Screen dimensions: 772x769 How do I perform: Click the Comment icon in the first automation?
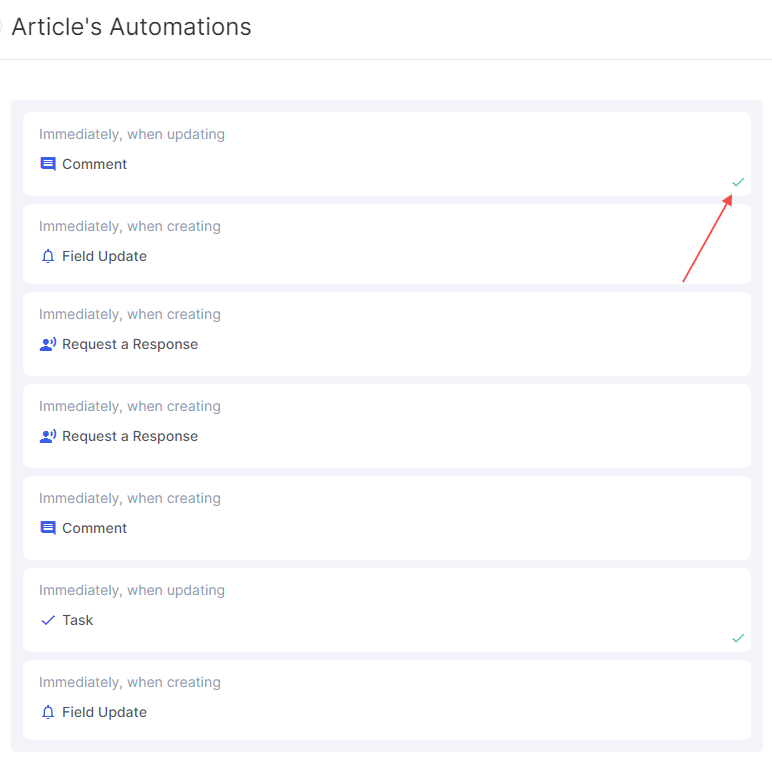pos(48,164)
